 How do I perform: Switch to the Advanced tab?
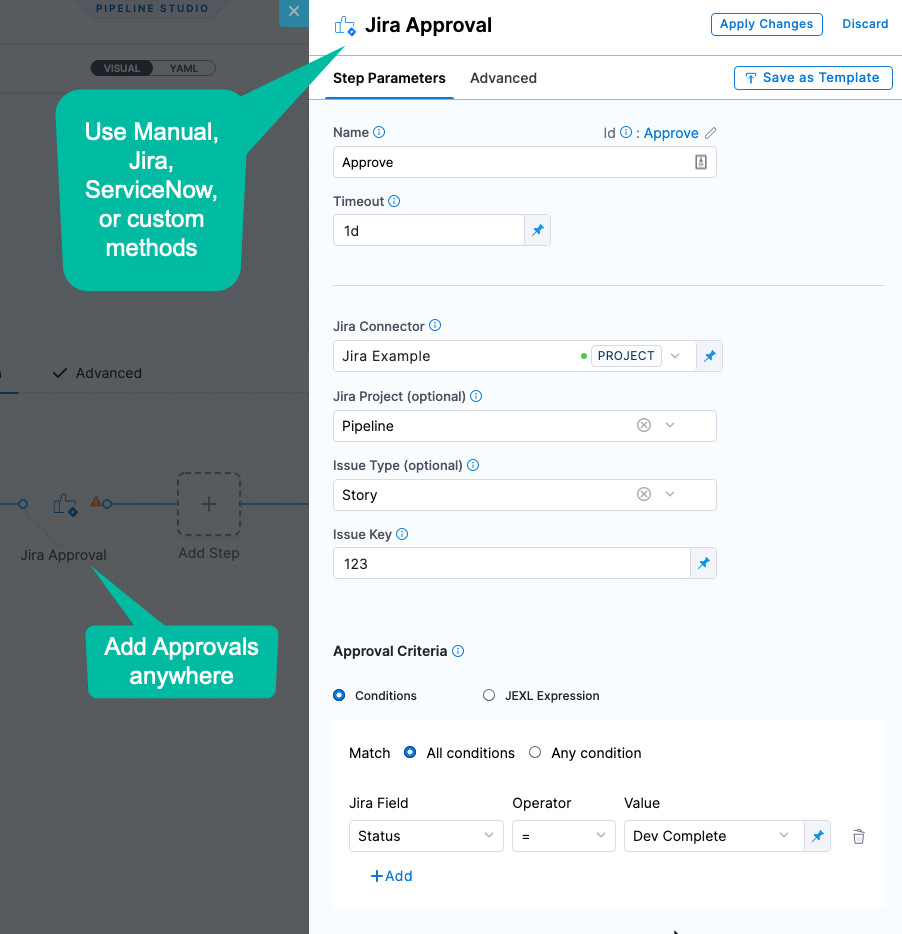(x=503, y=78)
